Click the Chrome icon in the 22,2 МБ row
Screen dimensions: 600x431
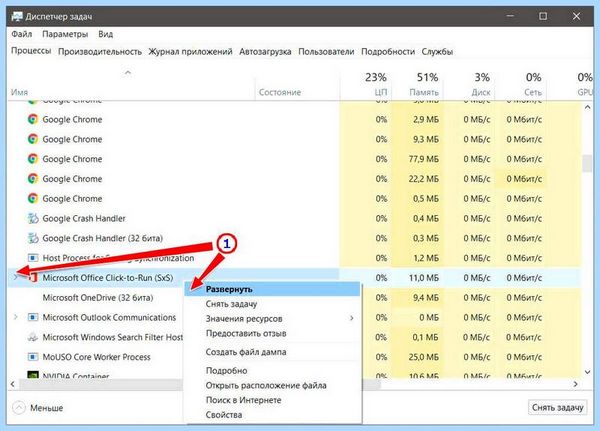point(33,179)
